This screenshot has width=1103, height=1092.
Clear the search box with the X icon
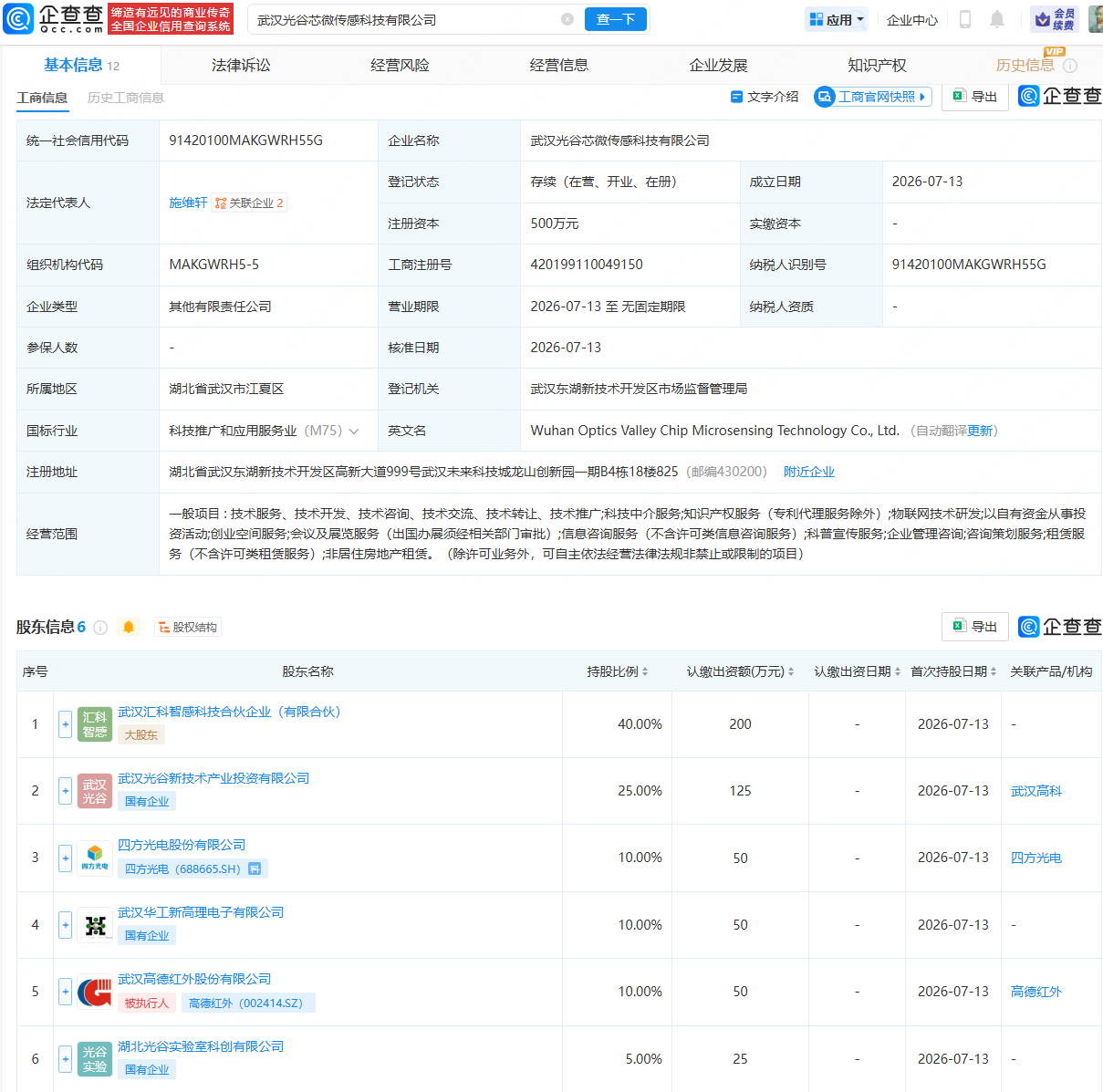click(x=567, y=19)
